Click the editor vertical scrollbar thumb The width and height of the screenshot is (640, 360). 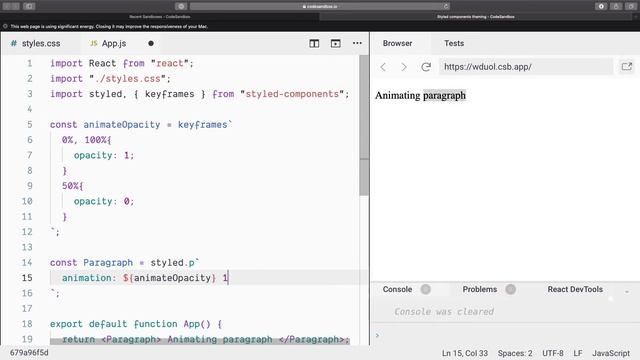(x=364, y=124)
